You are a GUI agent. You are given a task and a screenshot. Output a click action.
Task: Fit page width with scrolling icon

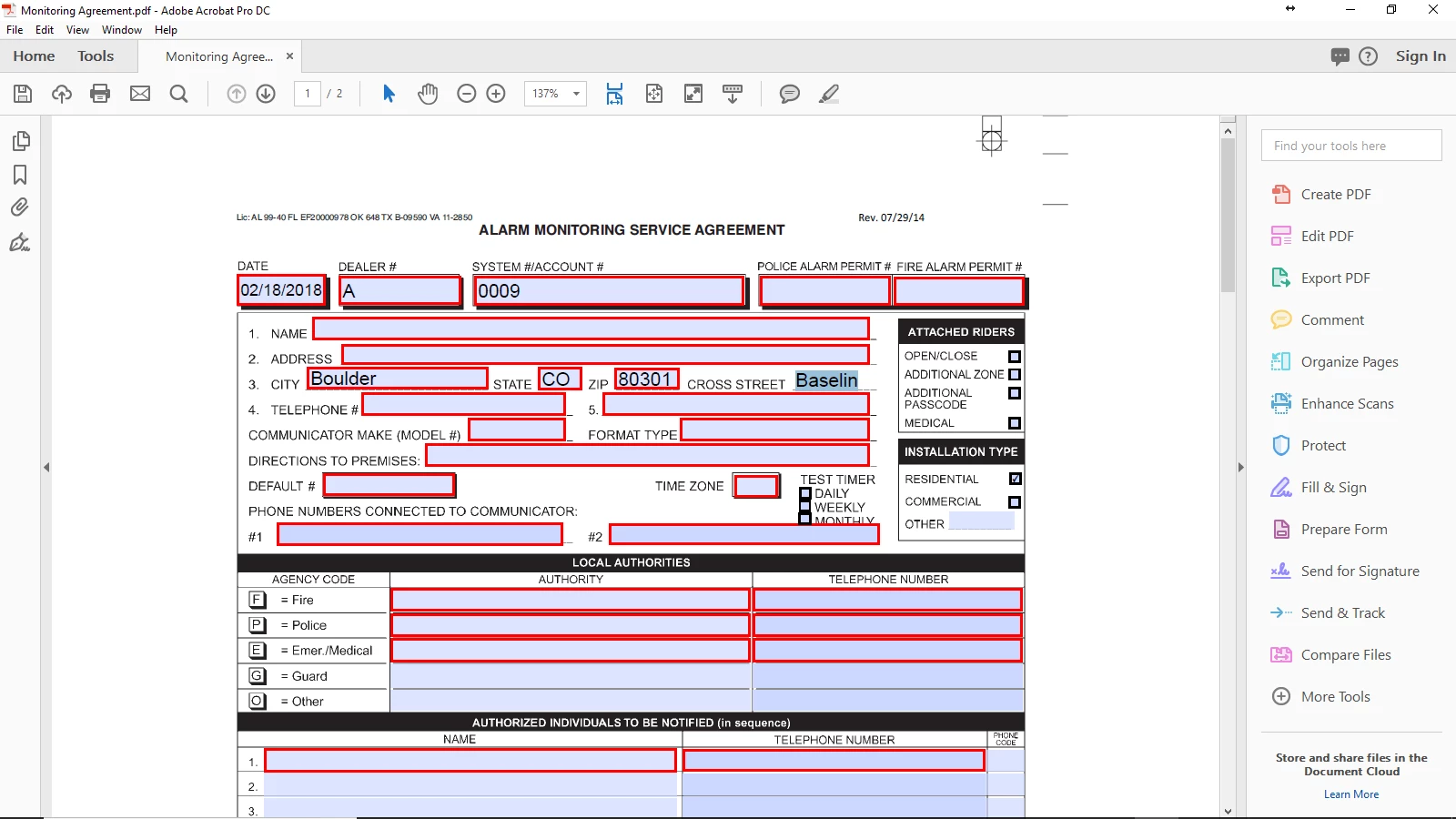pyautogui.click(x=615, y=94)
